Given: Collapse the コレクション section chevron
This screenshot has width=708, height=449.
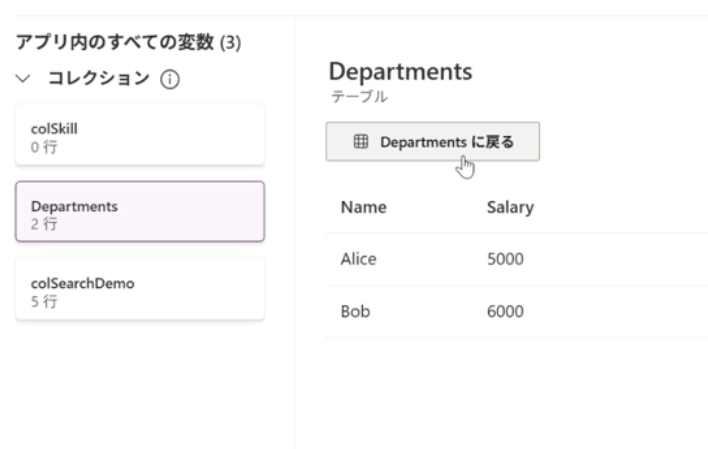Looking at the screenshot, I should (24, 79).
